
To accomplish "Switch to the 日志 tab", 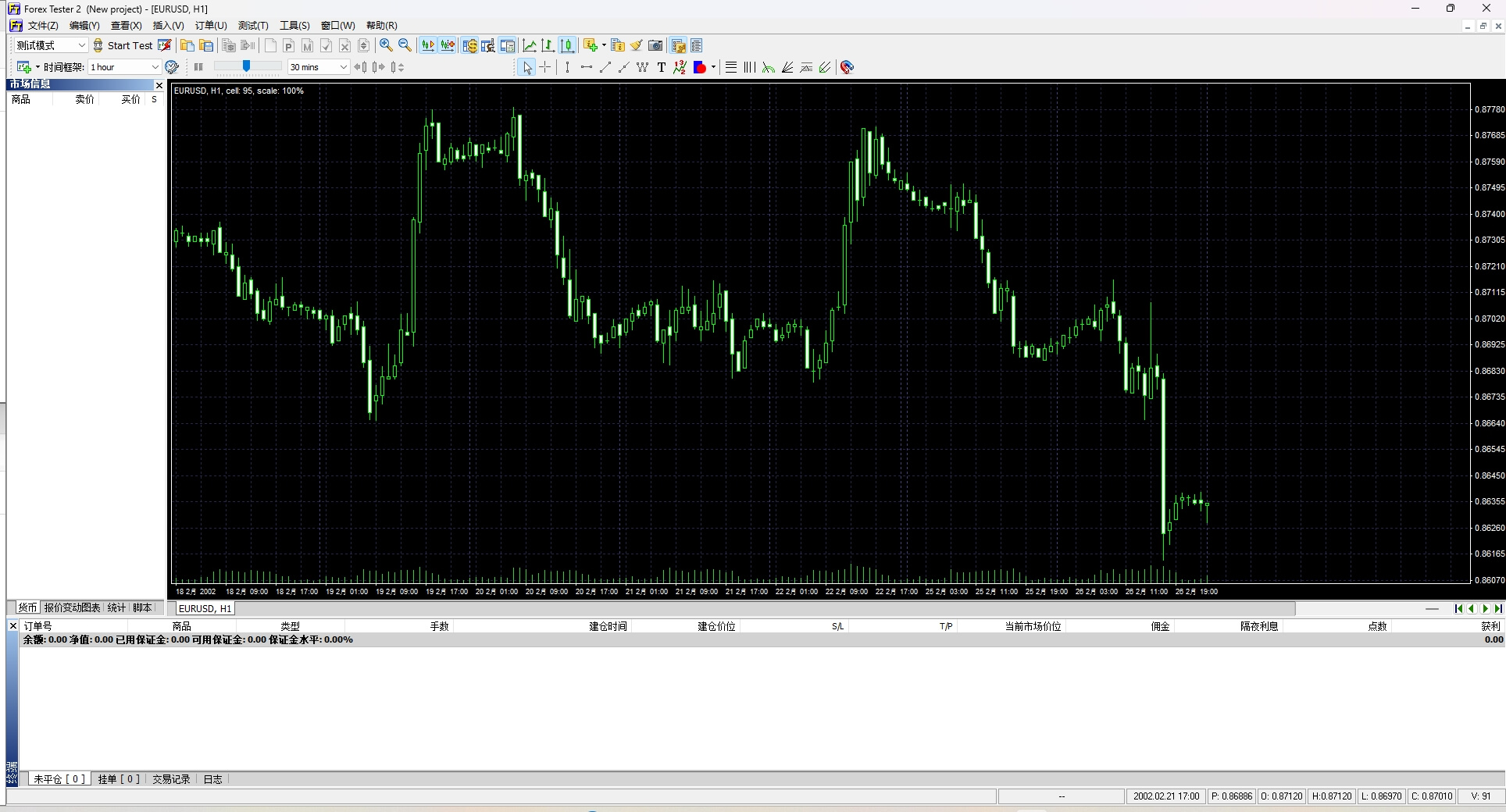I will 212,779.
